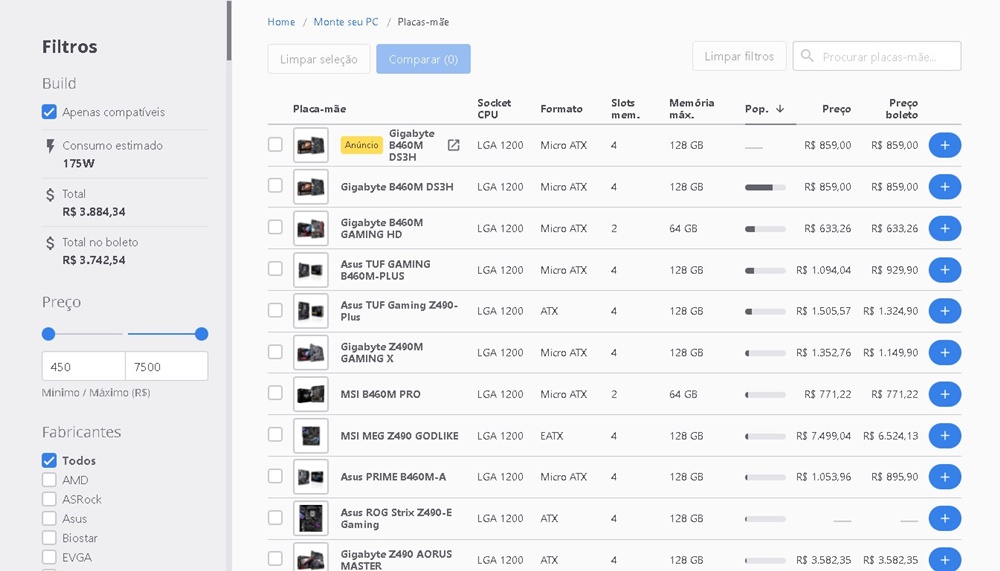Click the Asus TUF GAMING B460M-PLUS name
Screen dimensions: 1000x571
pyautogui.click(x=385, y=270)
